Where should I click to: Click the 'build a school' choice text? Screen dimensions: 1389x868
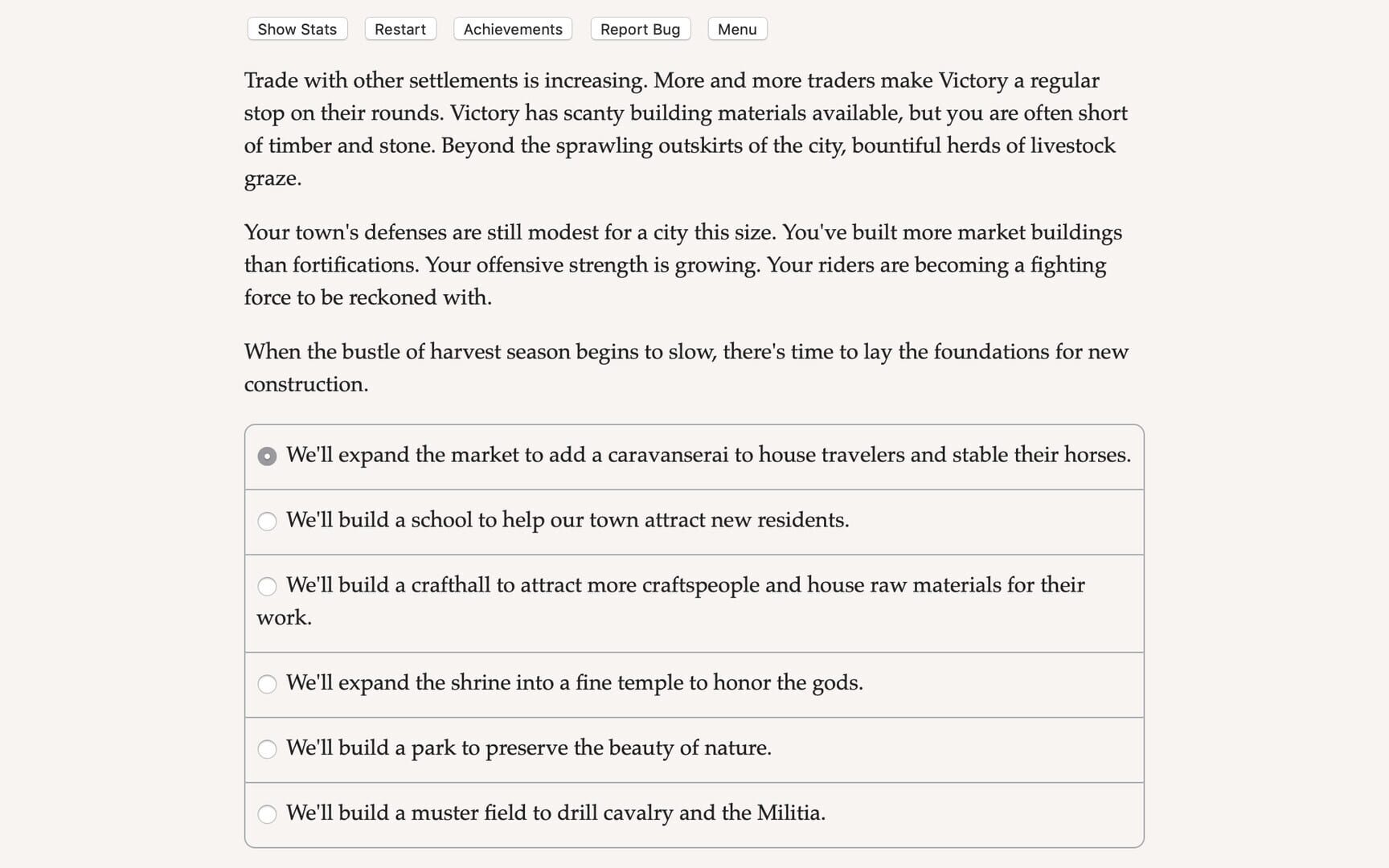click(x=567, y=520)
